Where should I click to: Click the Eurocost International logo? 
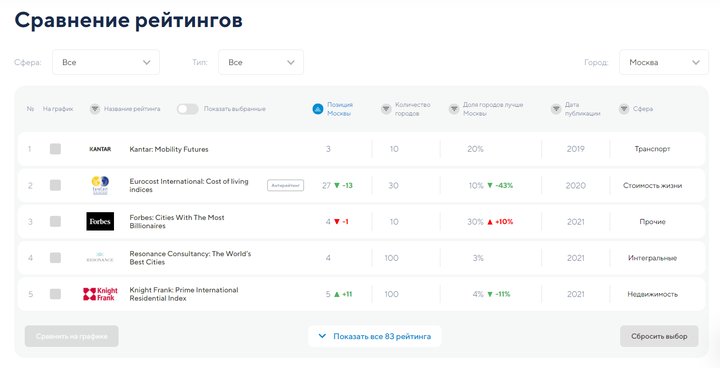click(x=100, y=186)
